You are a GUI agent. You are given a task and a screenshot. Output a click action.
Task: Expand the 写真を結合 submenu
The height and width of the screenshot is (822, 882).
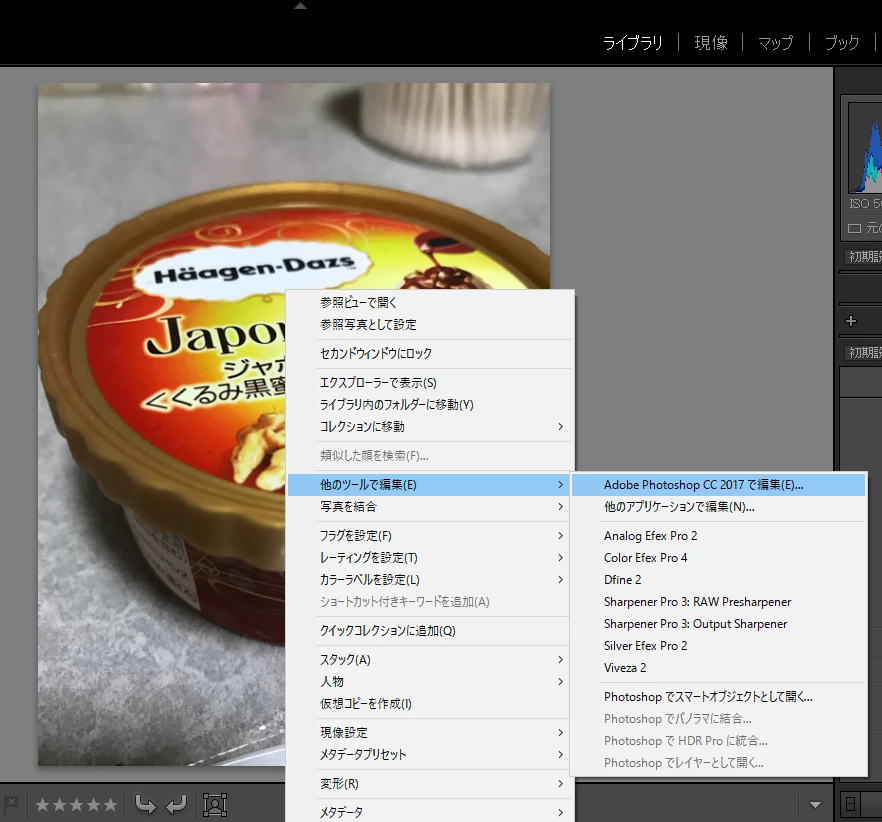[x=430, y=506]
